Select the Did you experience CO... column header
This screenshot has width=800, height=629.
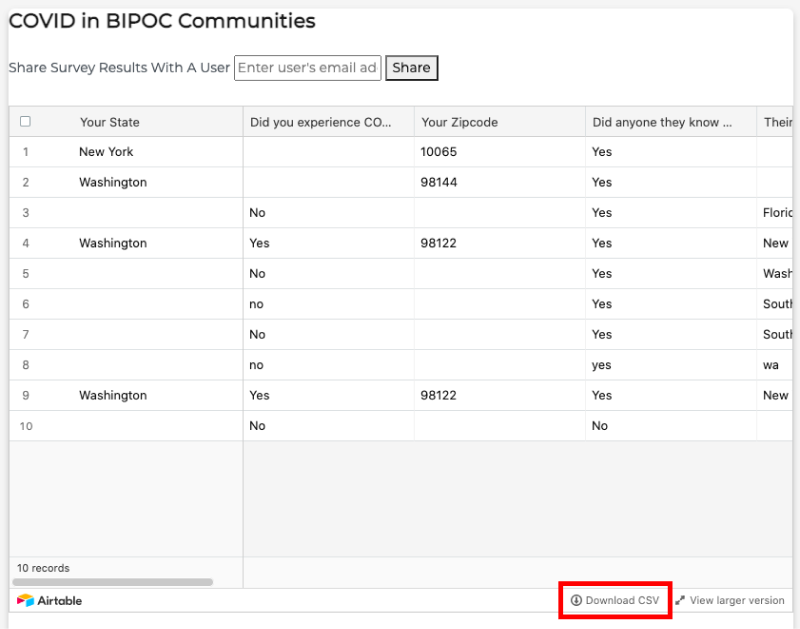click(329, 122)
